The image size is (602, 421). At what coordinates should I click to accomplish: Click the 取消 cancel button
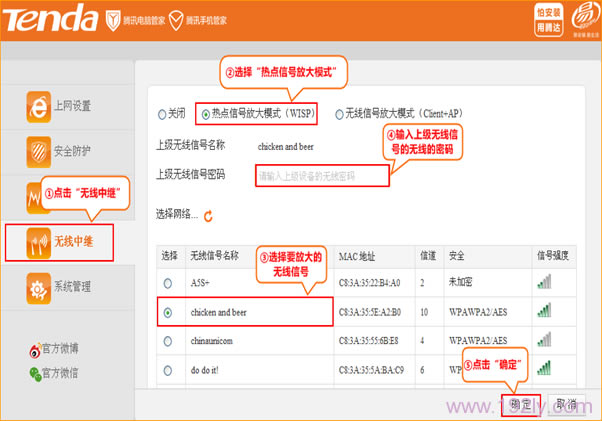click(566, 404)
